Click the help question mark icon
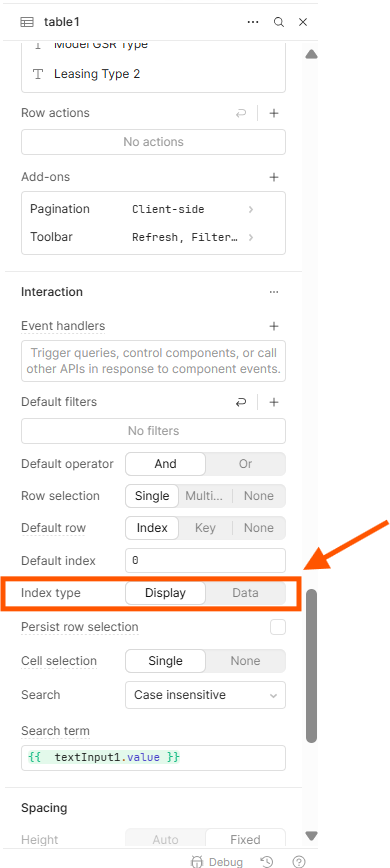The image size is (390, 868). click(x=299, y=861)
